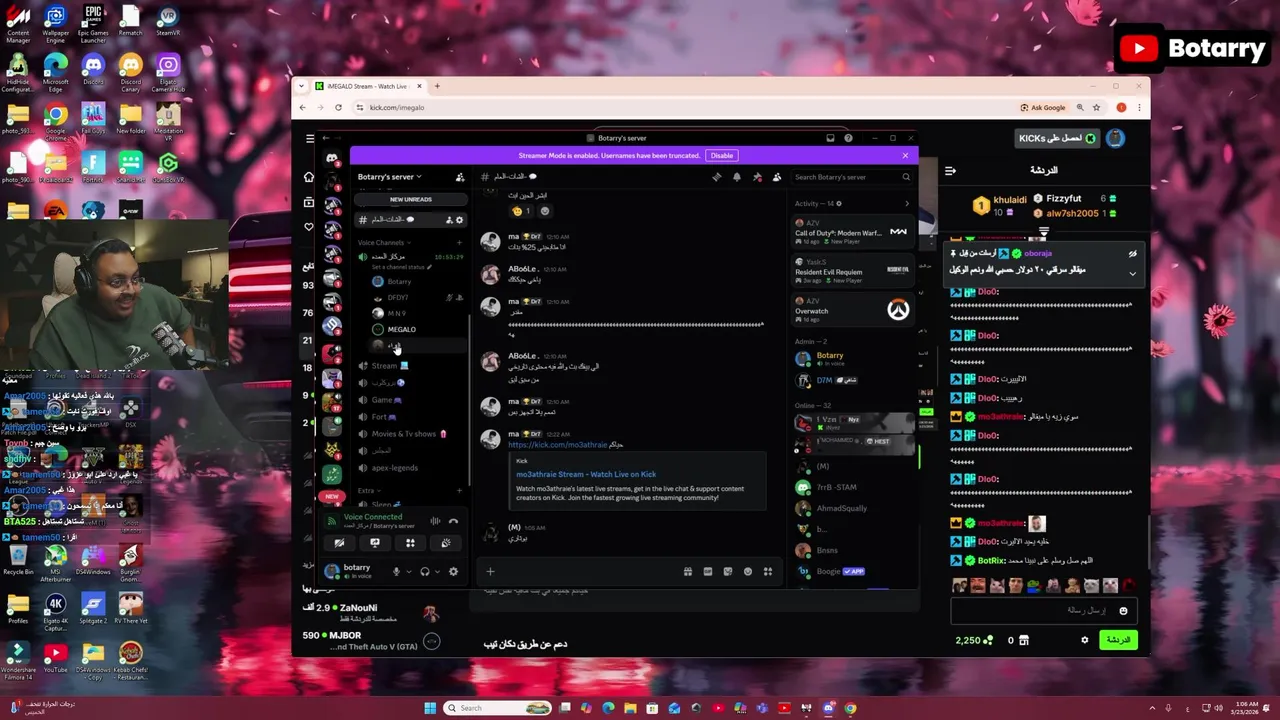Open Kick chat settings gear
The height and width of the screenshot is (720, 1280).
pyautogui.click(x=1084, y=640)
